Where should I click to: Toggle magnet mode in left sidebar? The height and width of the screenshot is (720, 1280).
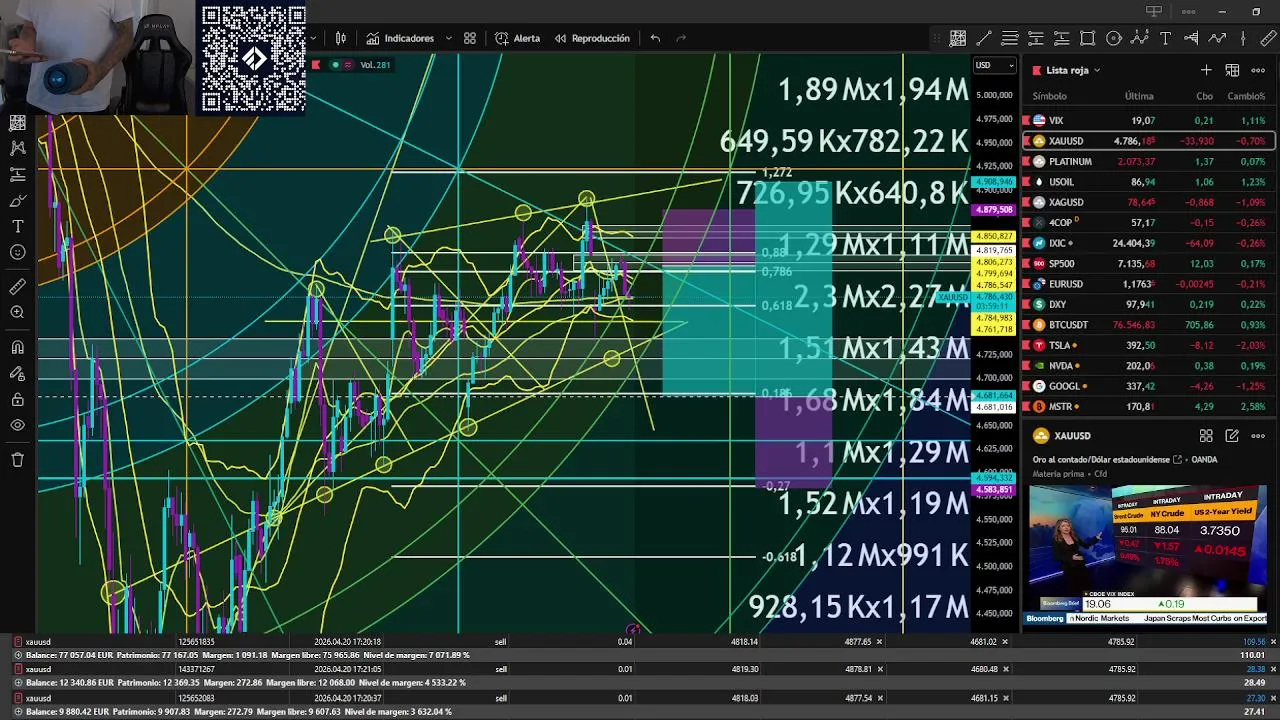point(17,348)
